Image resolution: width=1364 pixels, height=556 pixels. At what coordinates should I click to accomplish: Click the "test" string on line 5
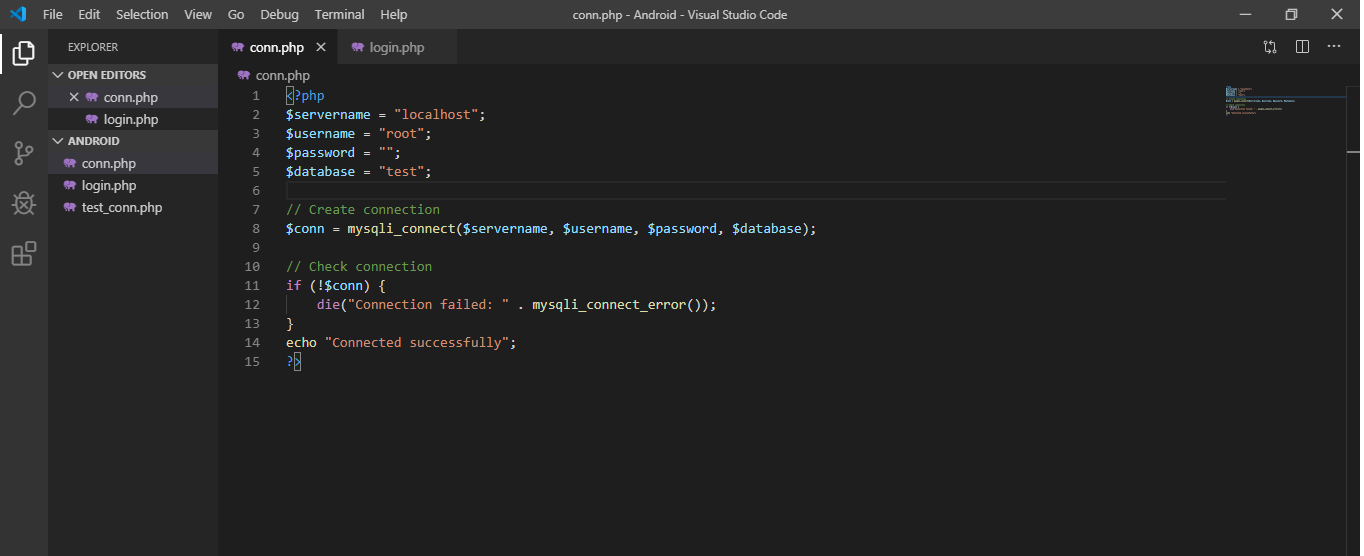click(x=401, y=171)
